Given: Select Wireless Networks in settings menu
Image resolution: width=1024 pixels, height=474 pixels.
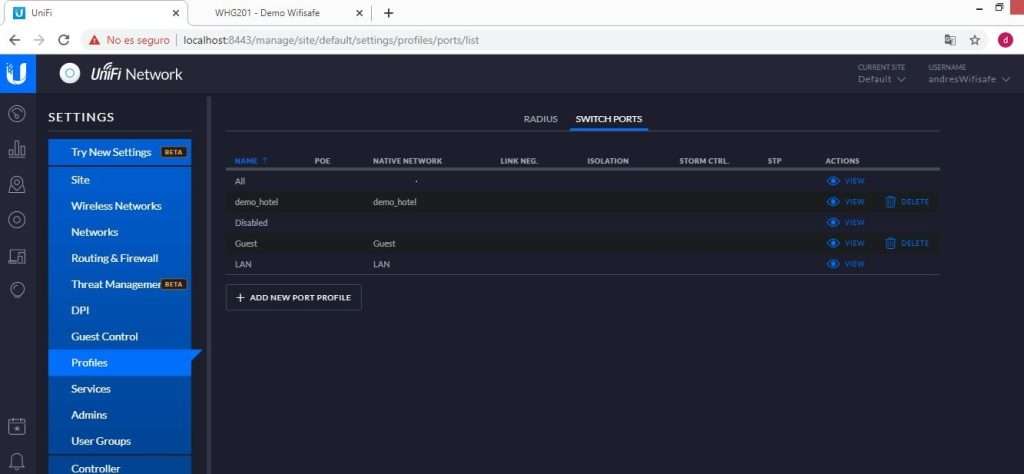Looking at the screenshot, I should point(116,206).
